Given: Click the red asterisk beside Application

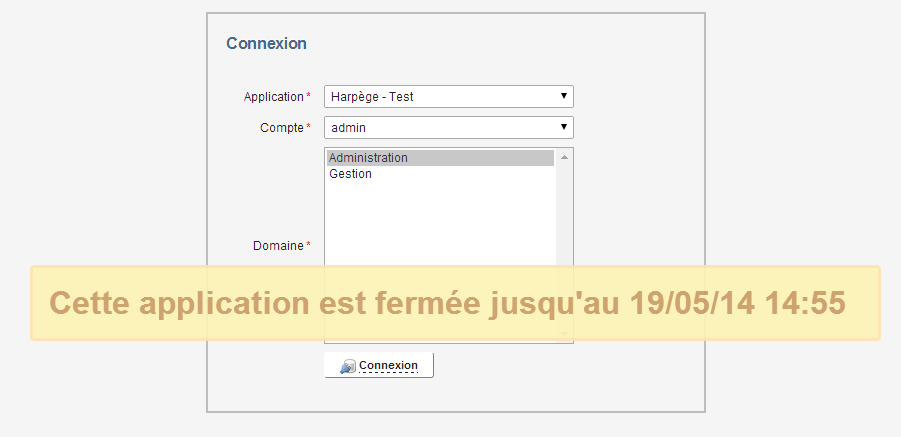Looking at the screenshot, I should pos(308,96).
